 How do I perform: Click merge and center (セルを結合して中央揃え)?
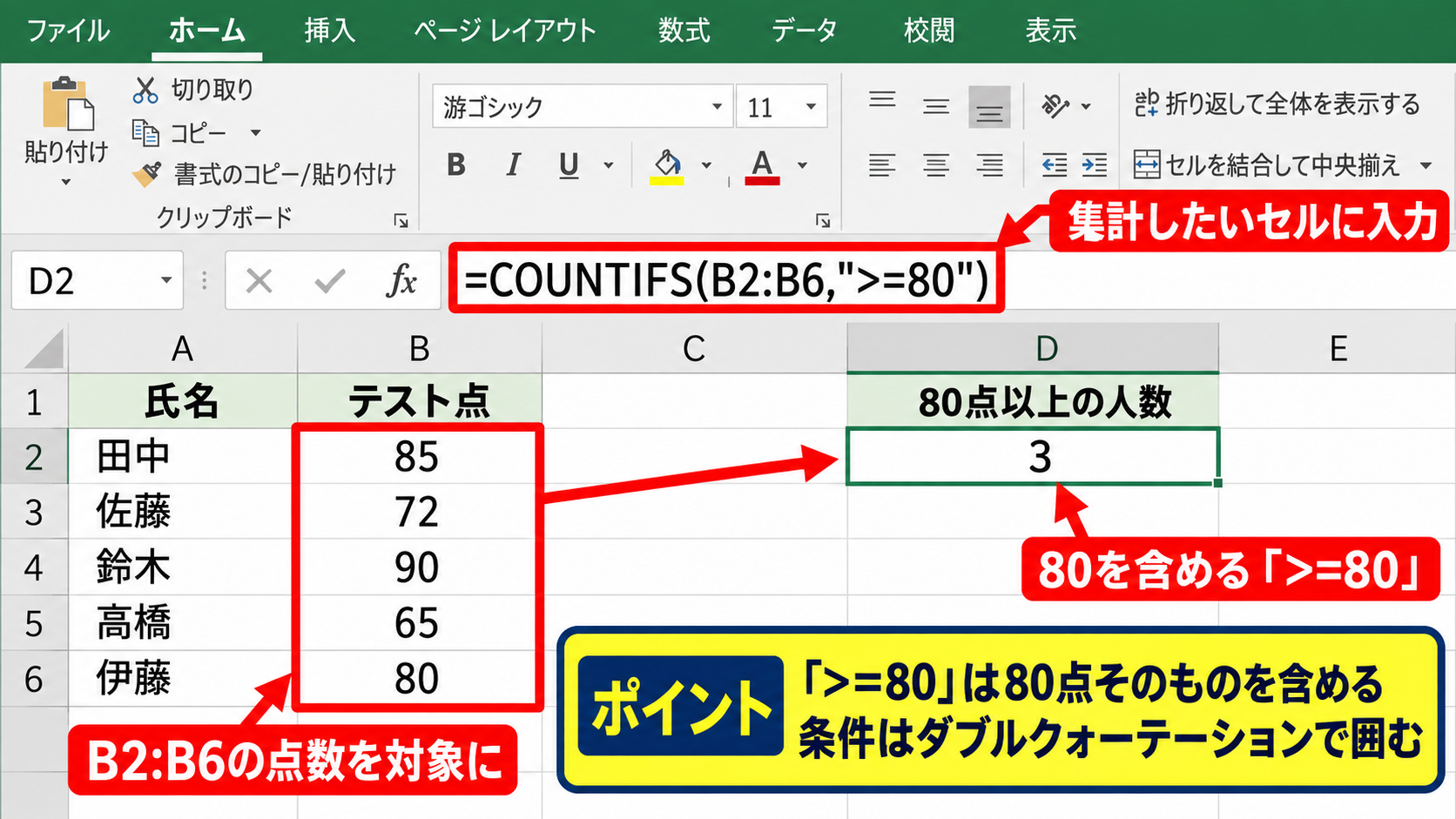pyautogui.click(x=1266, y=164)
